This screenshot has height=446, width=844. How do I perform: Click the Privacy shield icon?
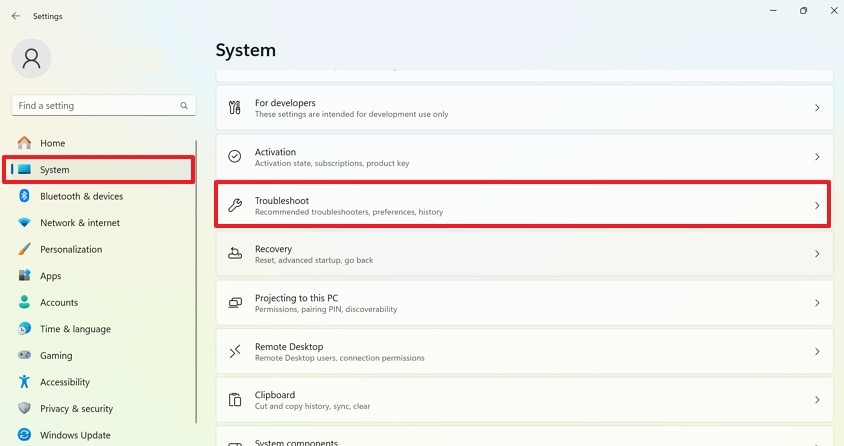24,408
